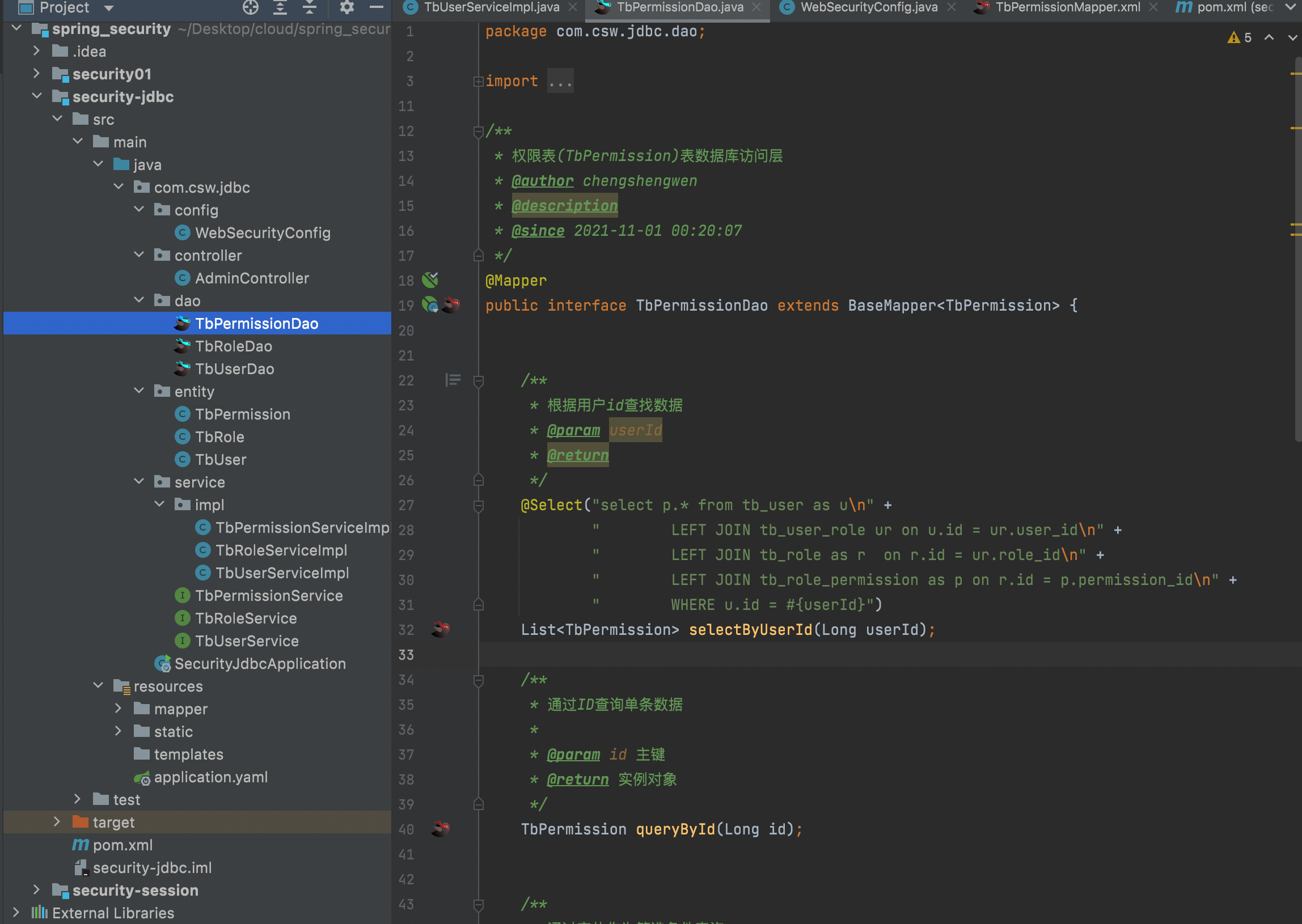Expand the target folder in the project tree

56,821
